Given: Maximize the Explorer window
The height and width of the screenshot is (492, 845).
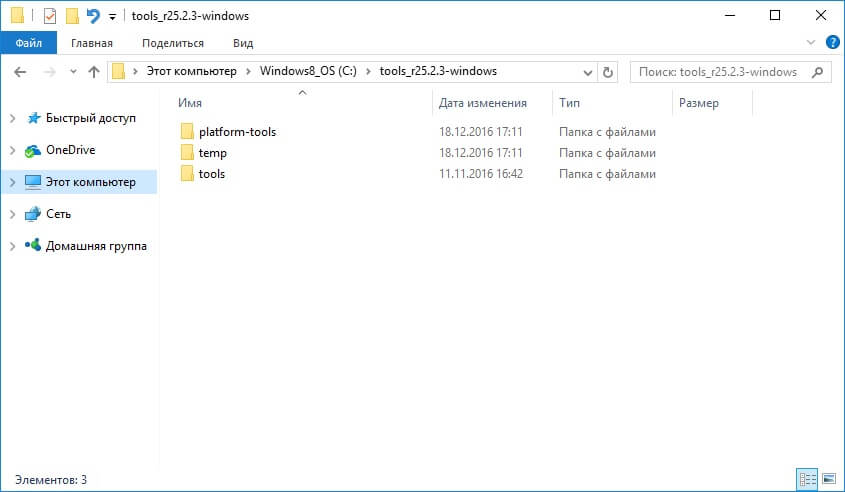Looking at the screenshot, I should coord(775,16).
